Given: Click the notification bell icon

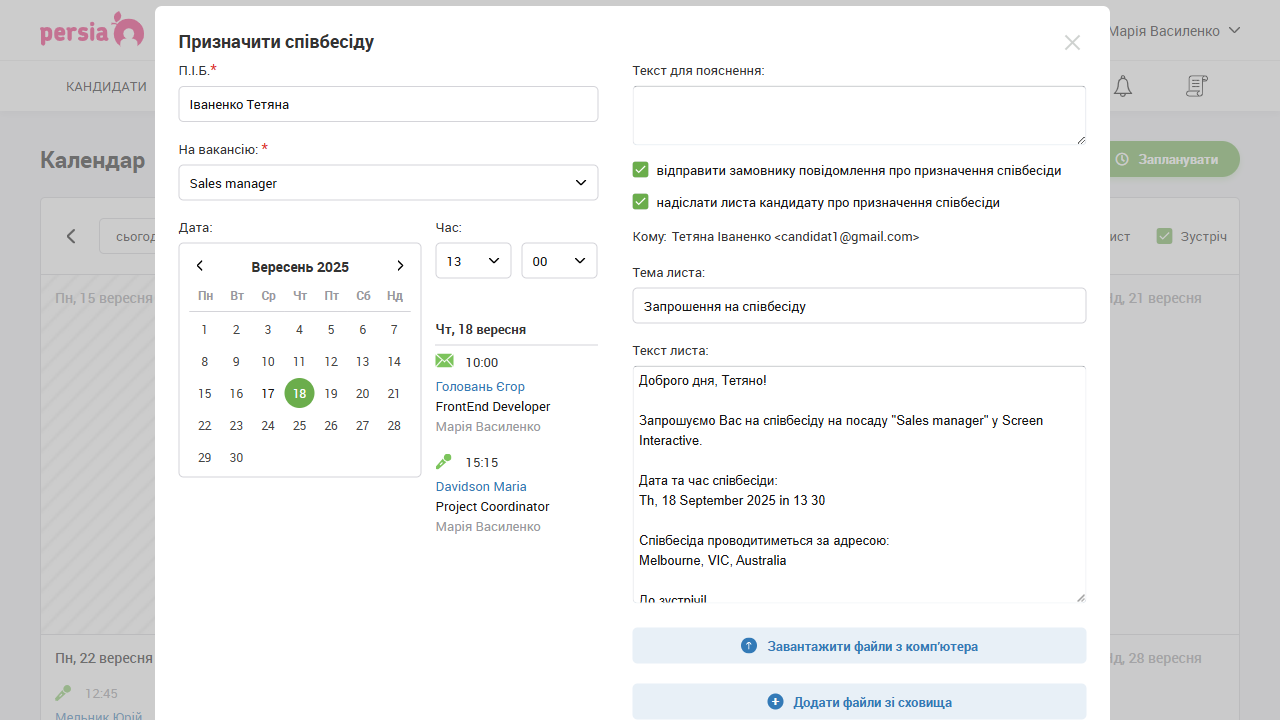Looking at the screenshot, I should pos(1123,87).
